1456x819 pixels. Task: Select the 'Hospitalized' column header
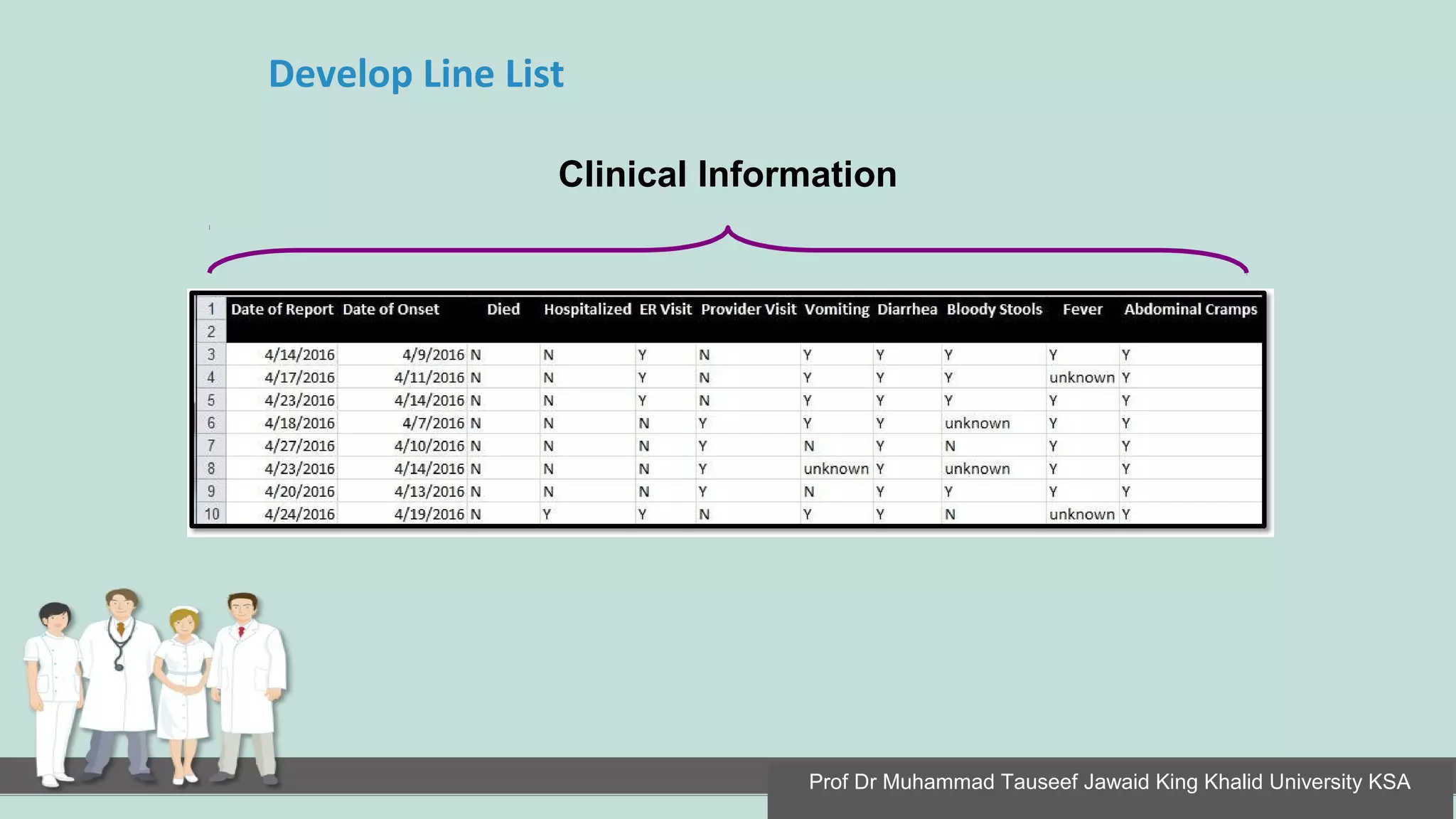(x=587, y=309)
